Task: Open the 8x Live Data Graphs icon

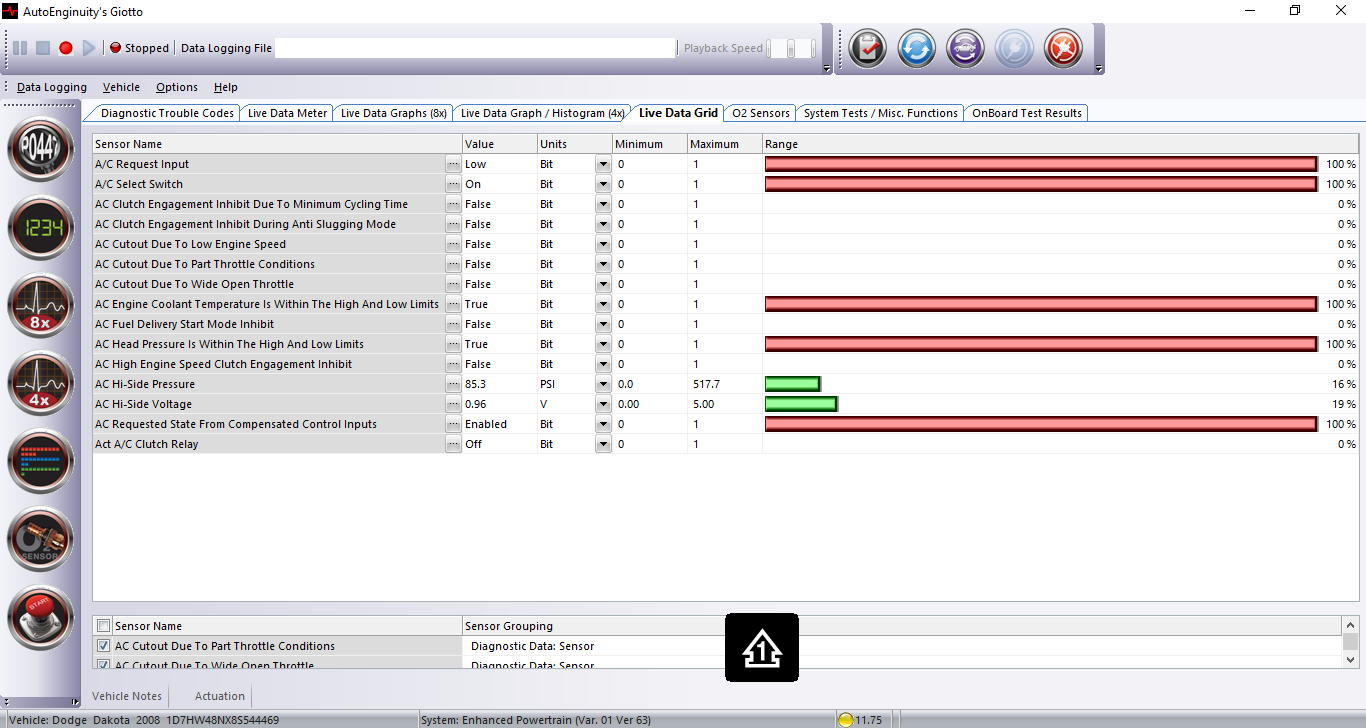Action: (x=40, y=306)
